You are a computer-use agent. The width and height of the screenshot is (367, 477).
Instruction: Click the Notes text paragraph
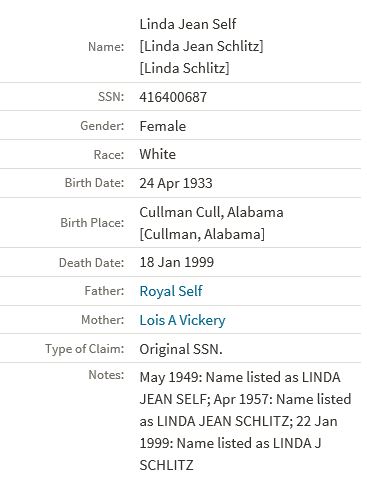pyautogui.click(x=245, y=421)
